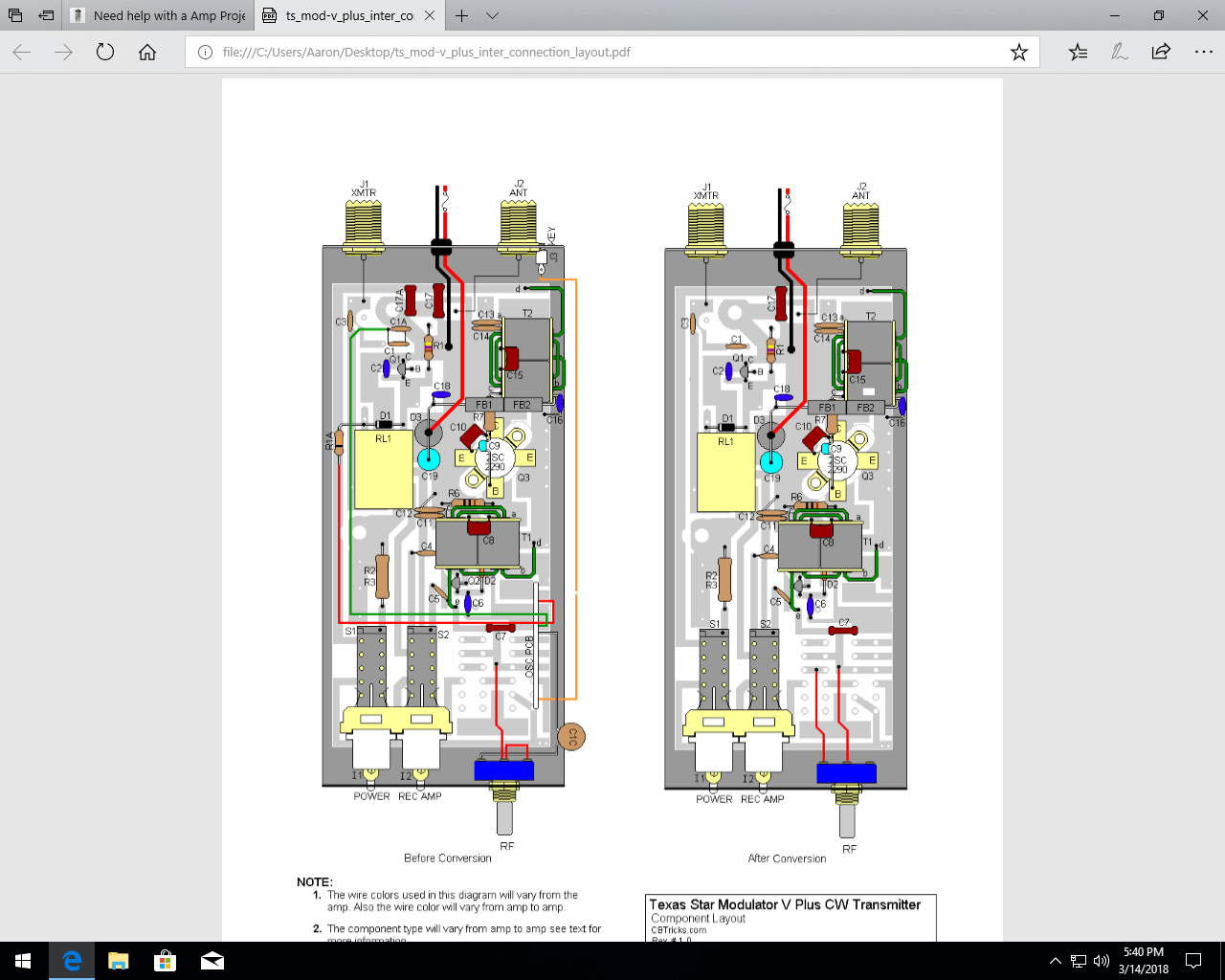Show hidden system tray icons
This screenshot has width=1225, height=980.
(1054, 960)
